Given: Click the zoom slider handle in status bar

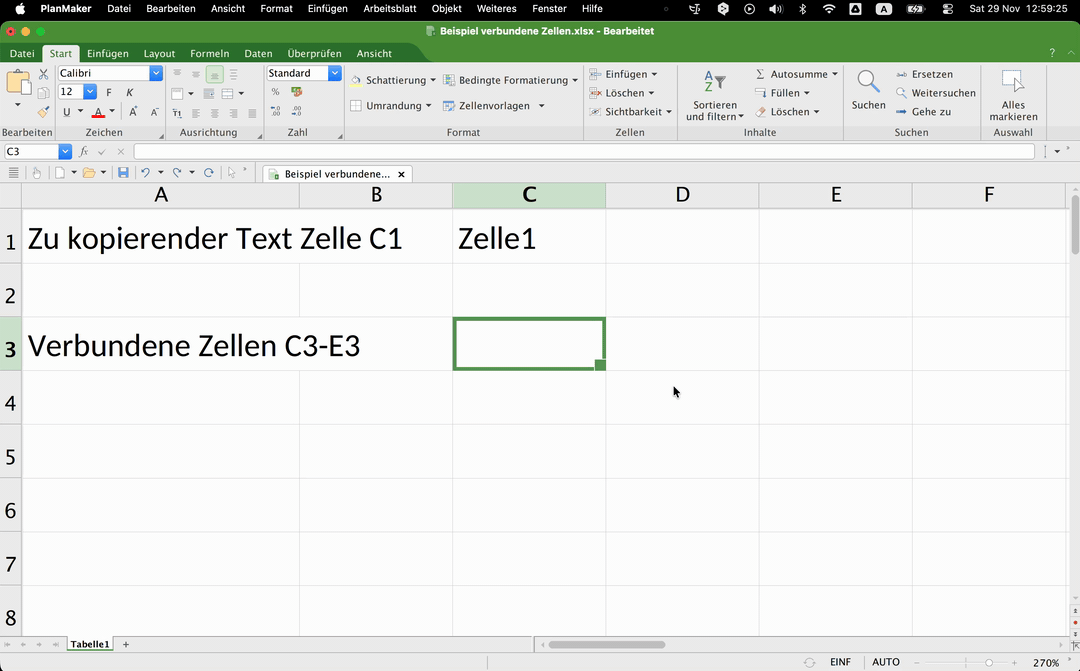Looking at the screenshot, I should click(989, 663).
